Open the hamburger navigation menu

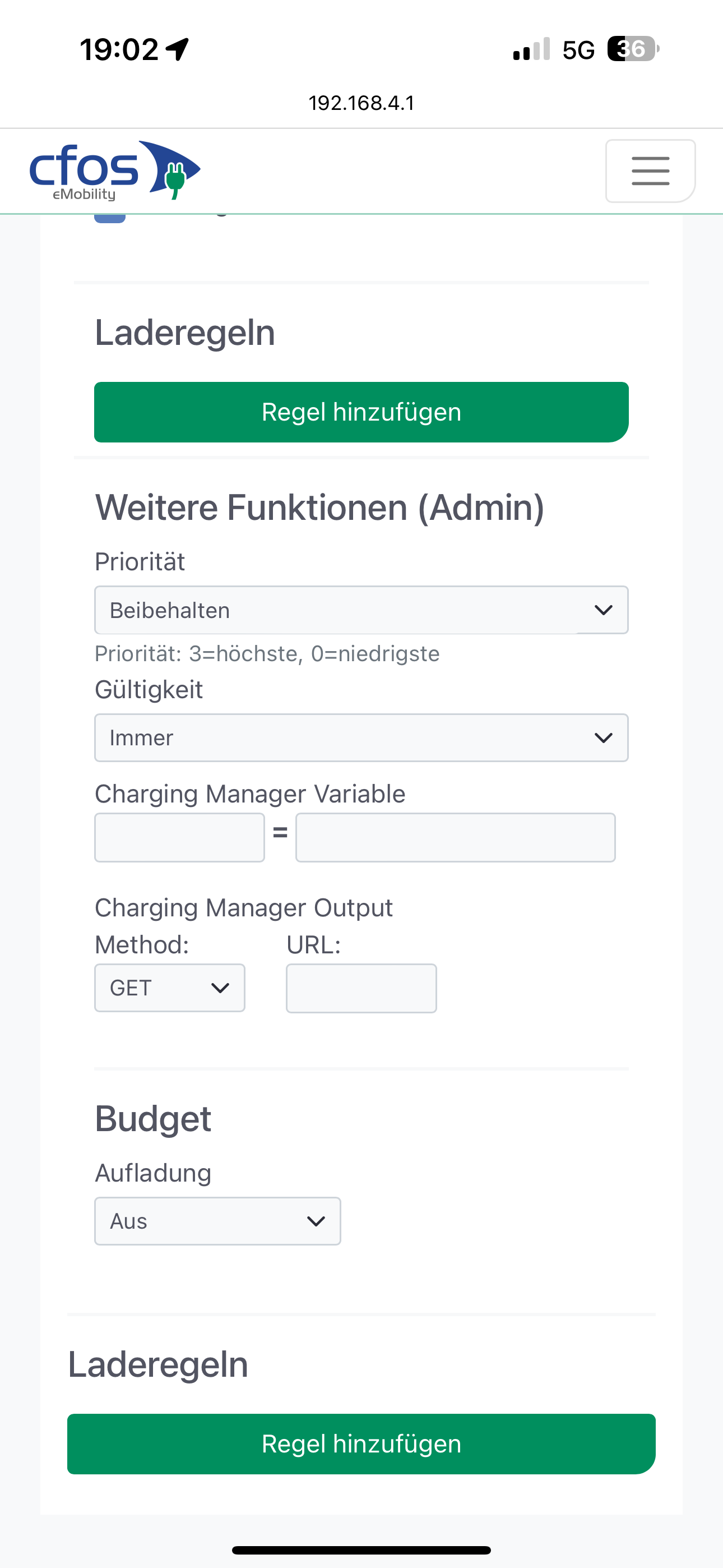650,171
